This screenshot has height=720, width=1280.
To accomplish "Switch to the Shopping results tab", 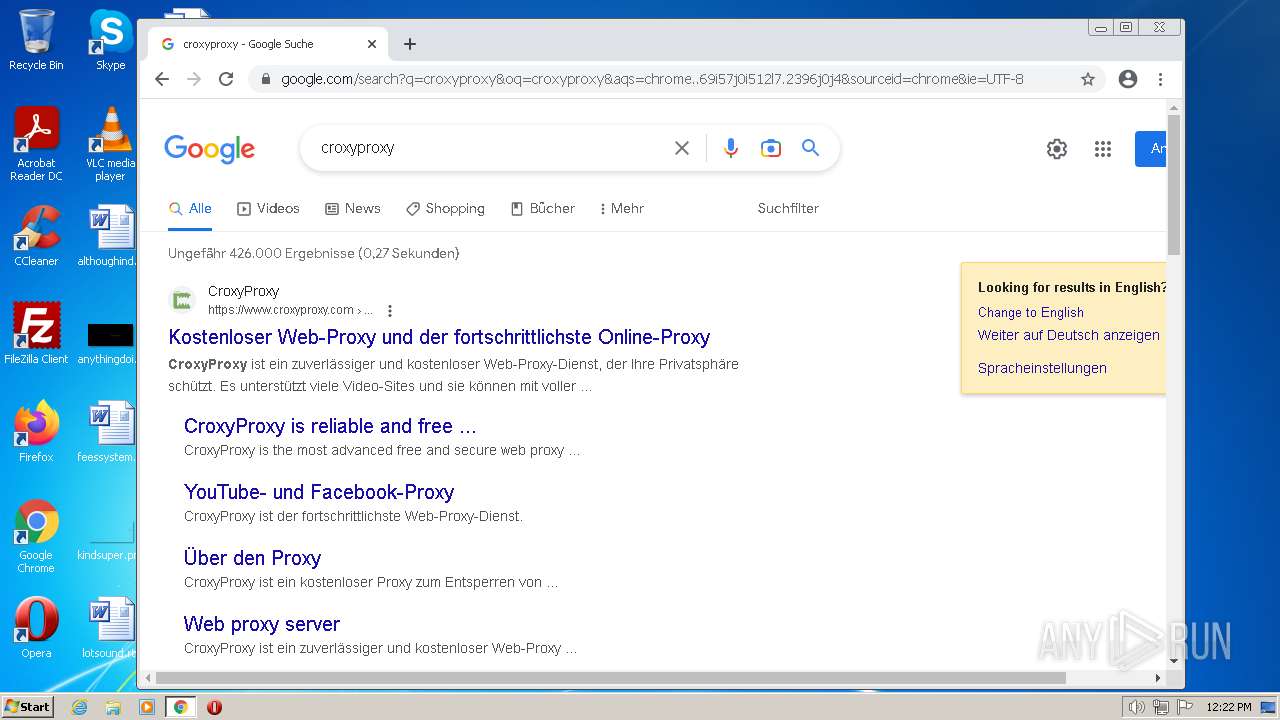I will coord(445,208).
